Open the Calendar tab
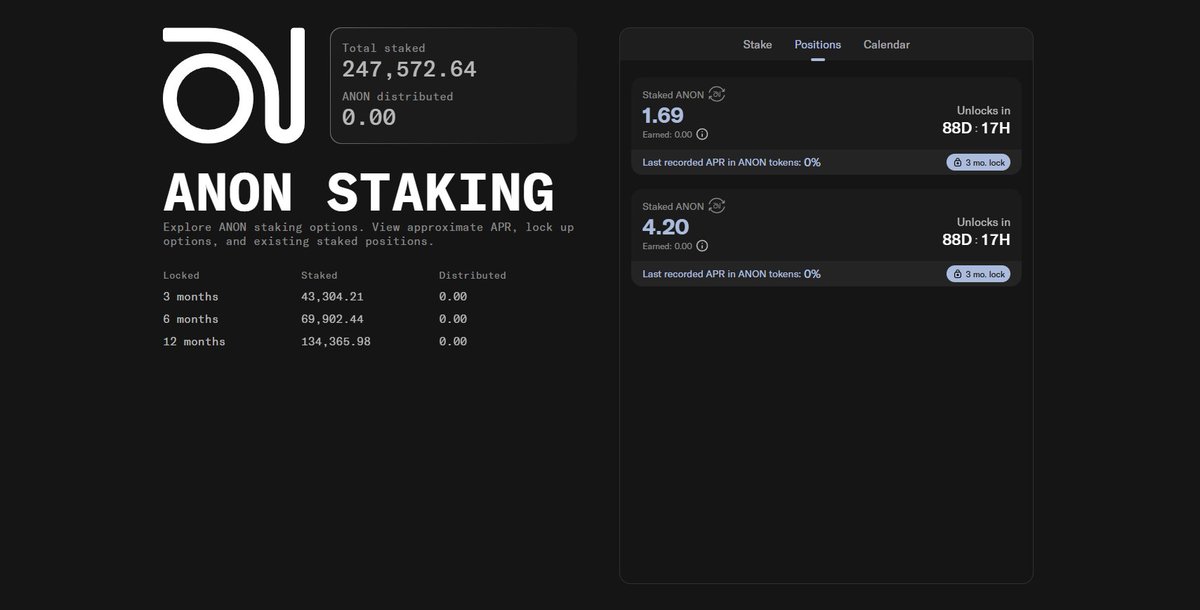 (886, 44)
